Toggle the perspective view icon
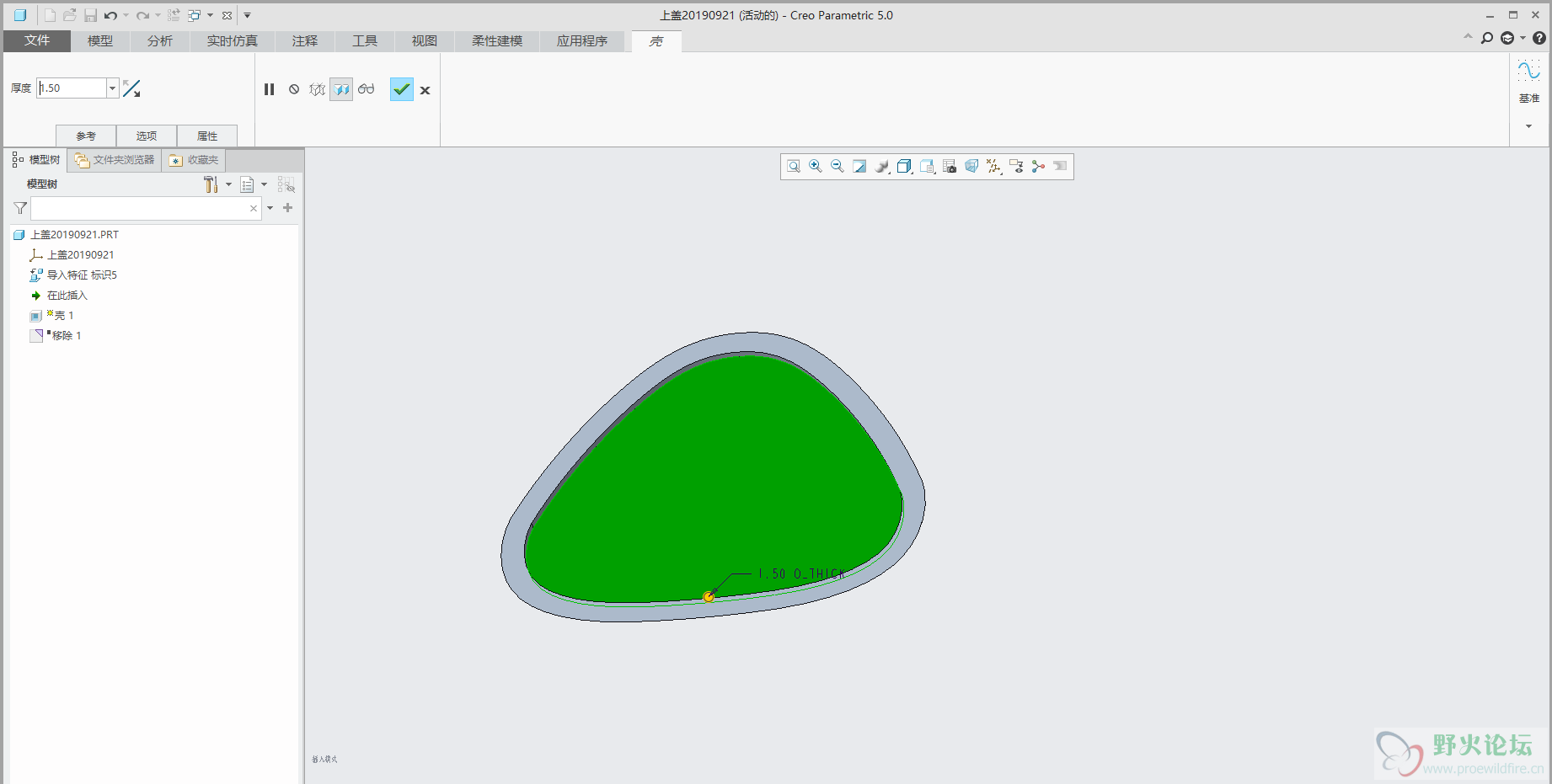 point(971,167)
